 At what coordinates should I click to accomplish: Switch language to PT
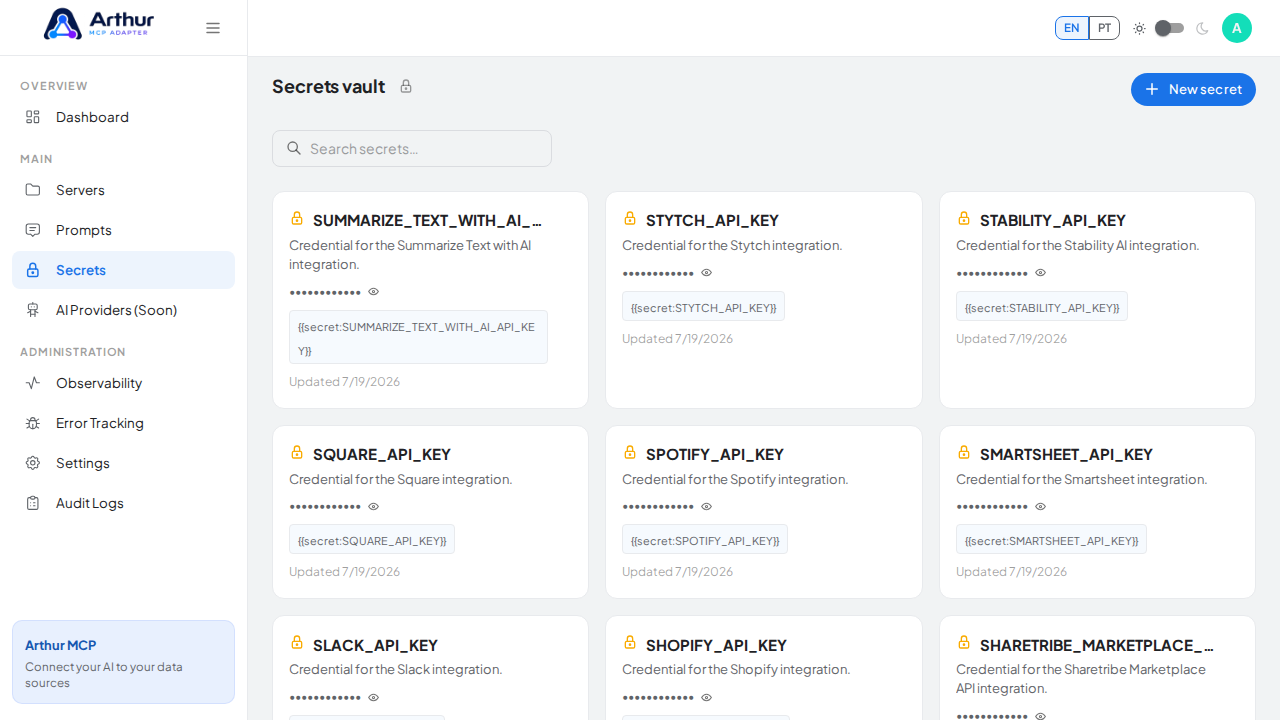(x=1104, y=28)
